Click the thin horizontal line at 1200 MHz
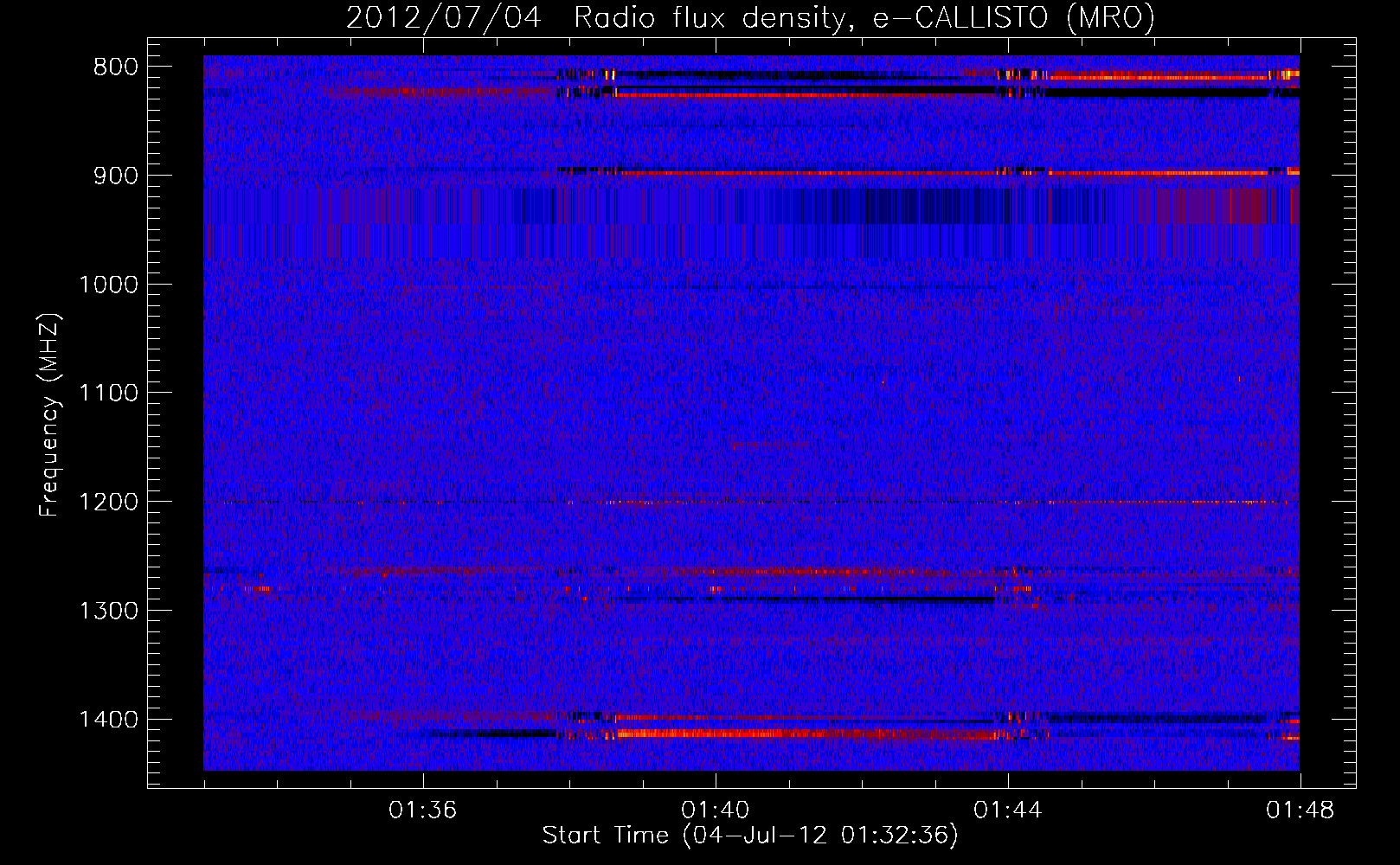The width and height of the screenshot is (1400, 865). 751,502
